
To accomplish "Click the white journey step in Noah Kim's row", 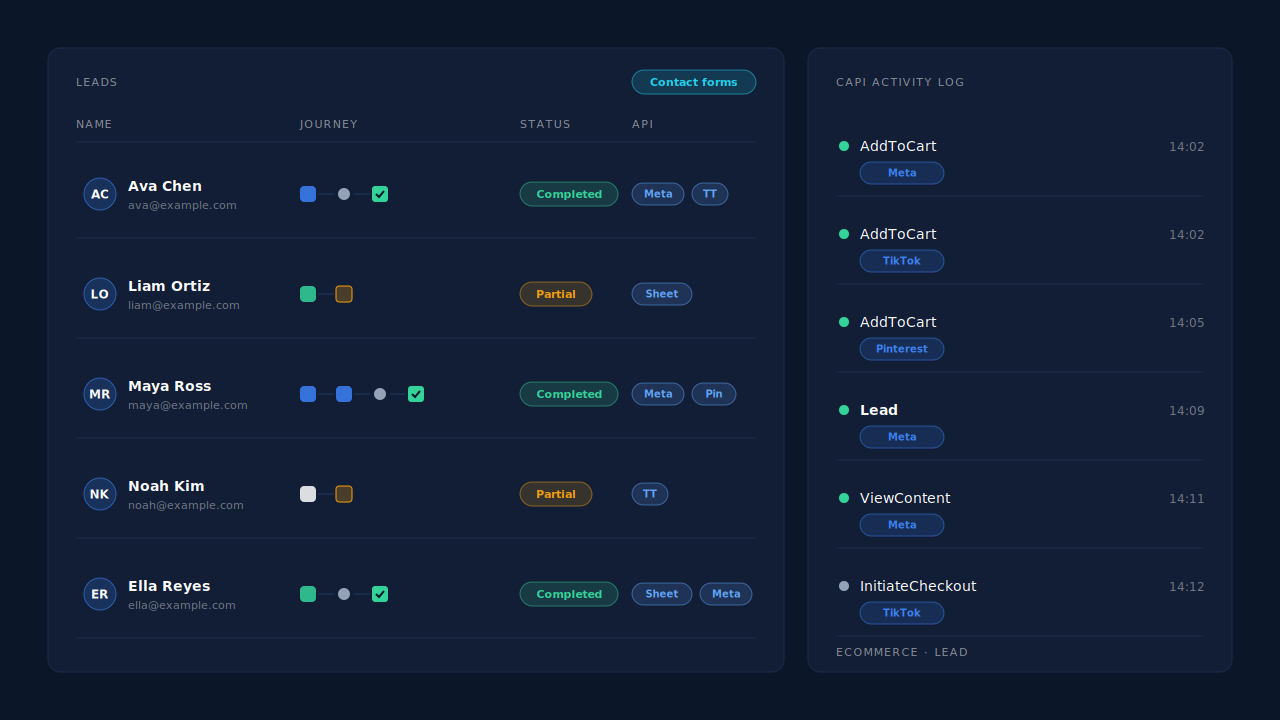I will pos(308,494).
